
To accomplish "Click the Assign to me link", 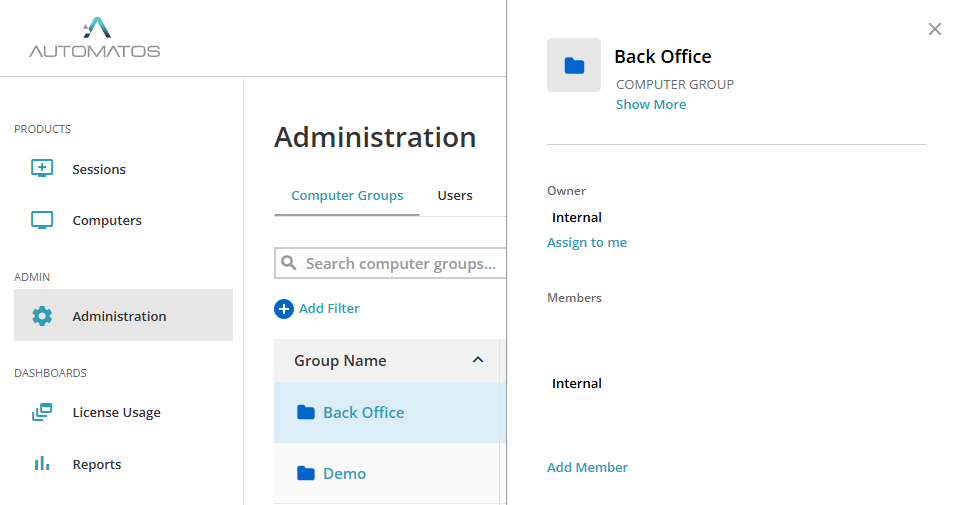I will click(x=587, y=243).
